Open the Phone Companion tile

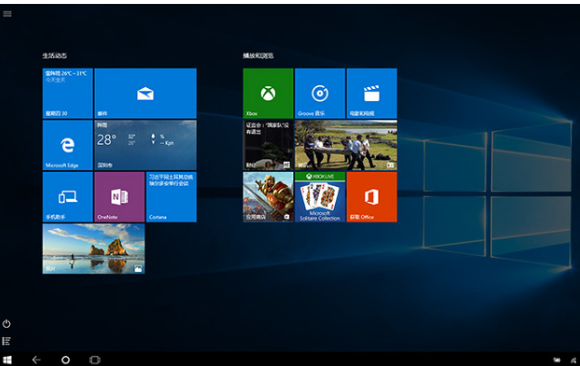point(68,197)
